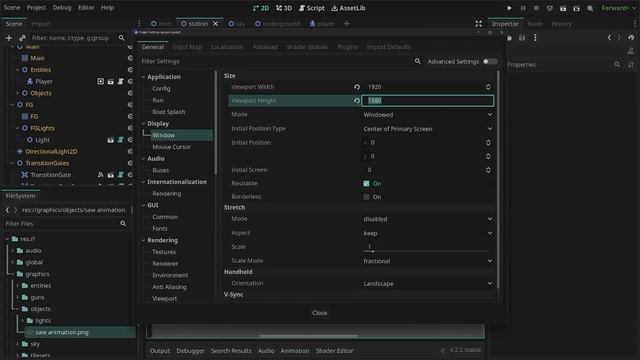Image resolution: width=640 pixels, height=360 pixels.
Task: Open the Scale Mode dropdown showing fractional
Action: click(427, 261)
